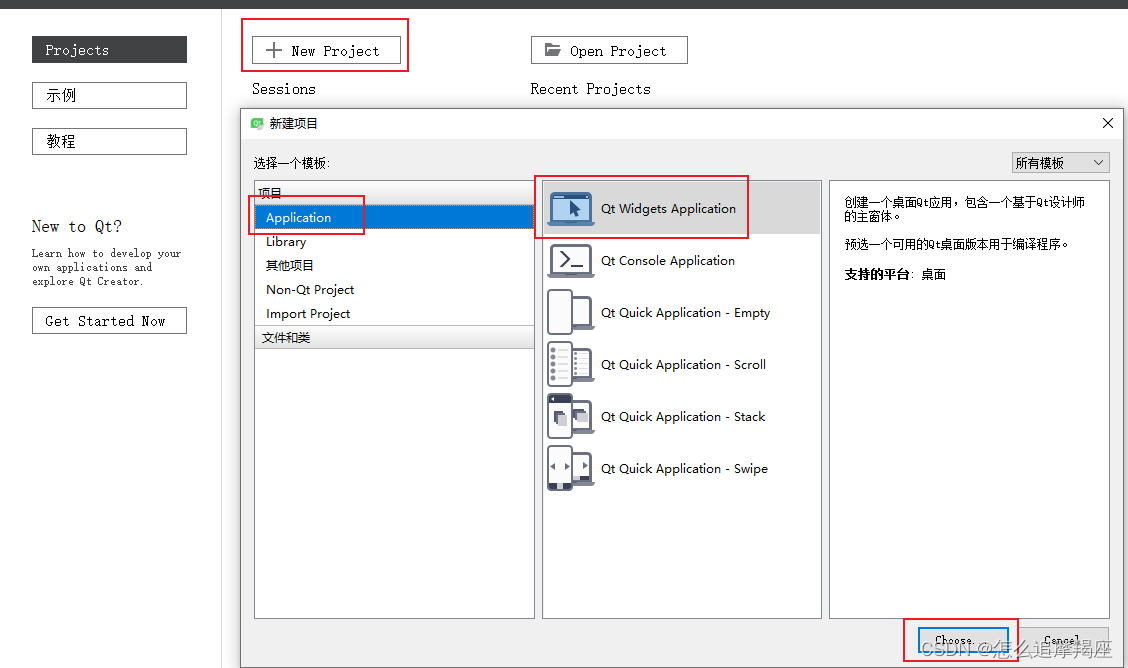Open the Projects tab in the sidebar

point(109,50)
